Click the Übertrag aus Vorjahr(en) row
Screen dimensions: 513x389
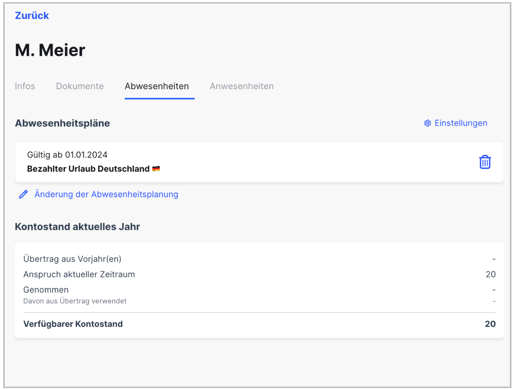click(259, 259)
